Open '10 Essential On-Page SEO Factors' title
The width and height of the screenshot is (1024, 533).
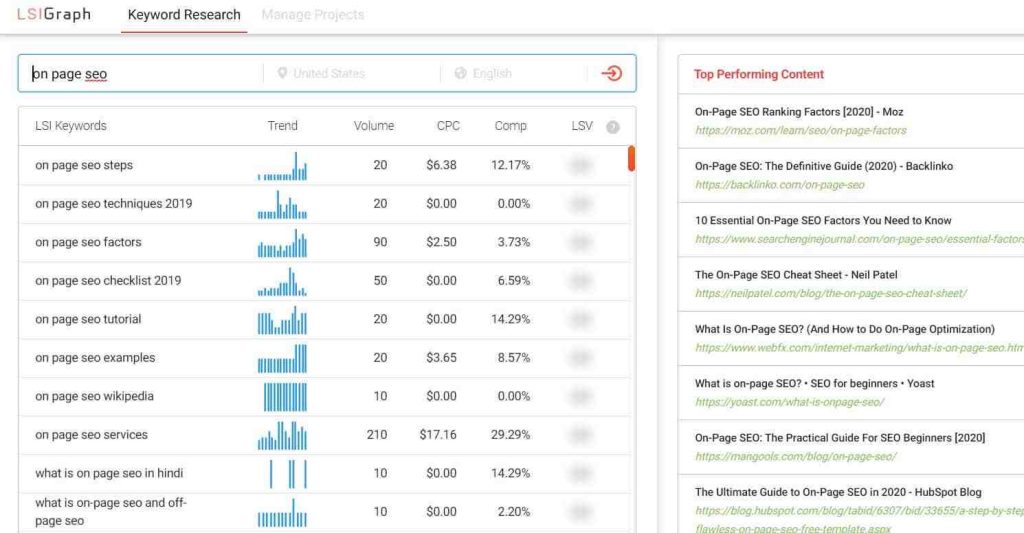point(823,221)
